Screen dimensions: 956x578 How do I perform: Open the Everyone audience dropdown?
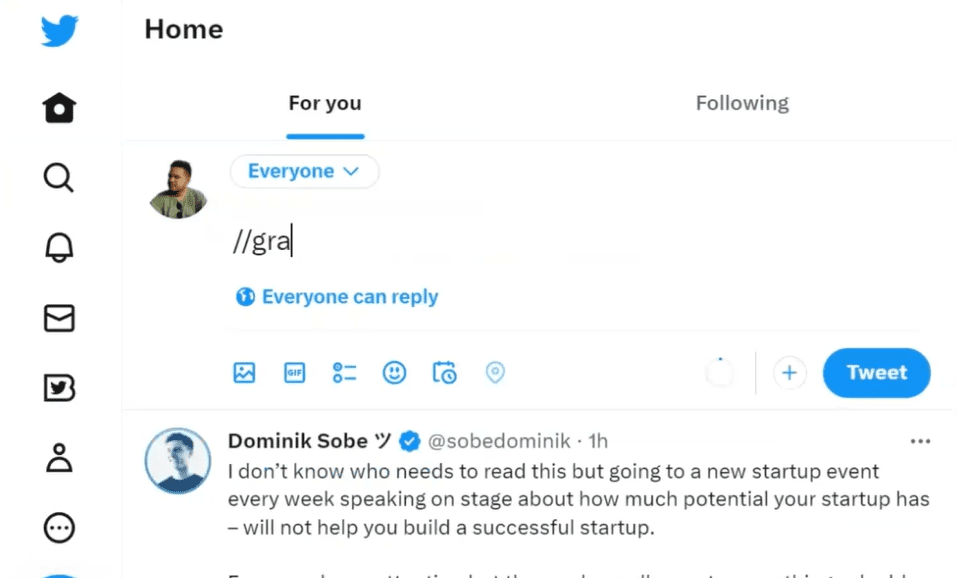pyautogui.click(x=304, y=171)
